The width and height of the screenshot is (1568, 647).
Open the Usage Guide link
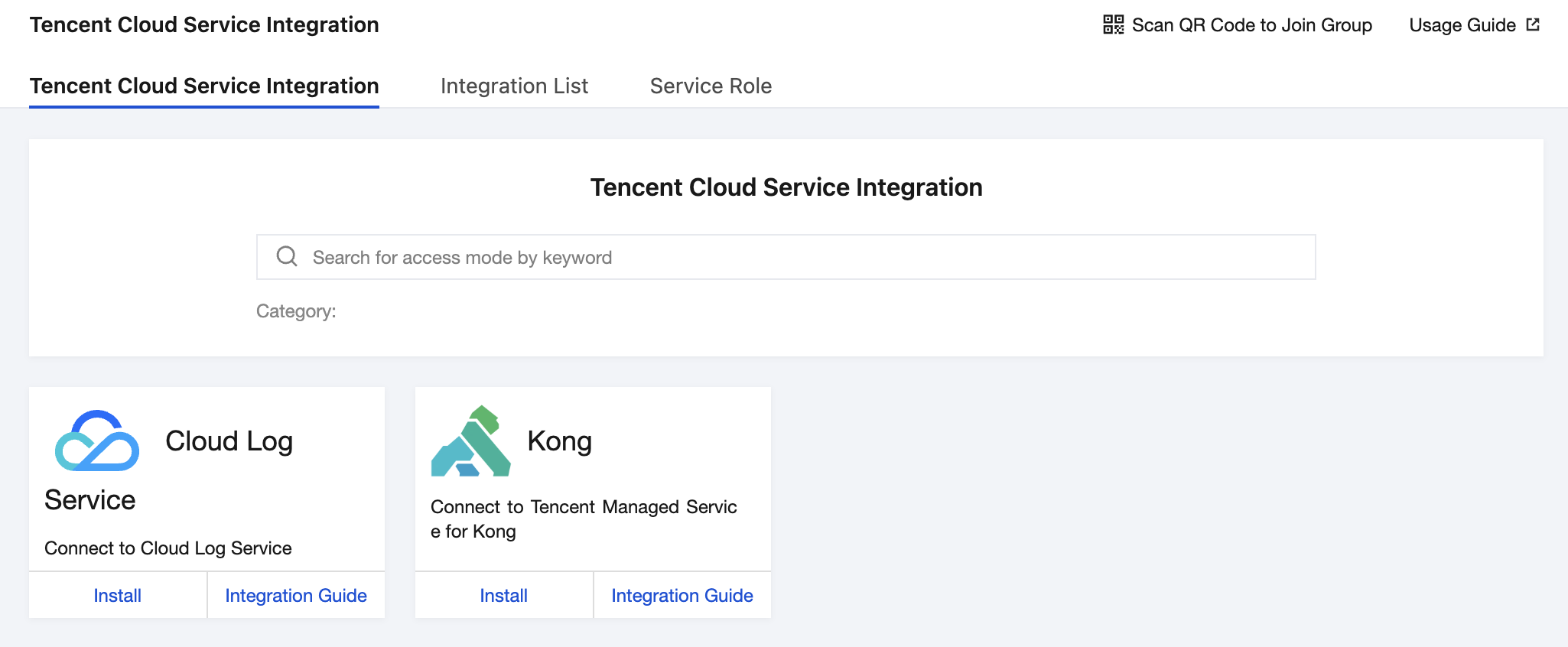click(x=1462, y=25)
